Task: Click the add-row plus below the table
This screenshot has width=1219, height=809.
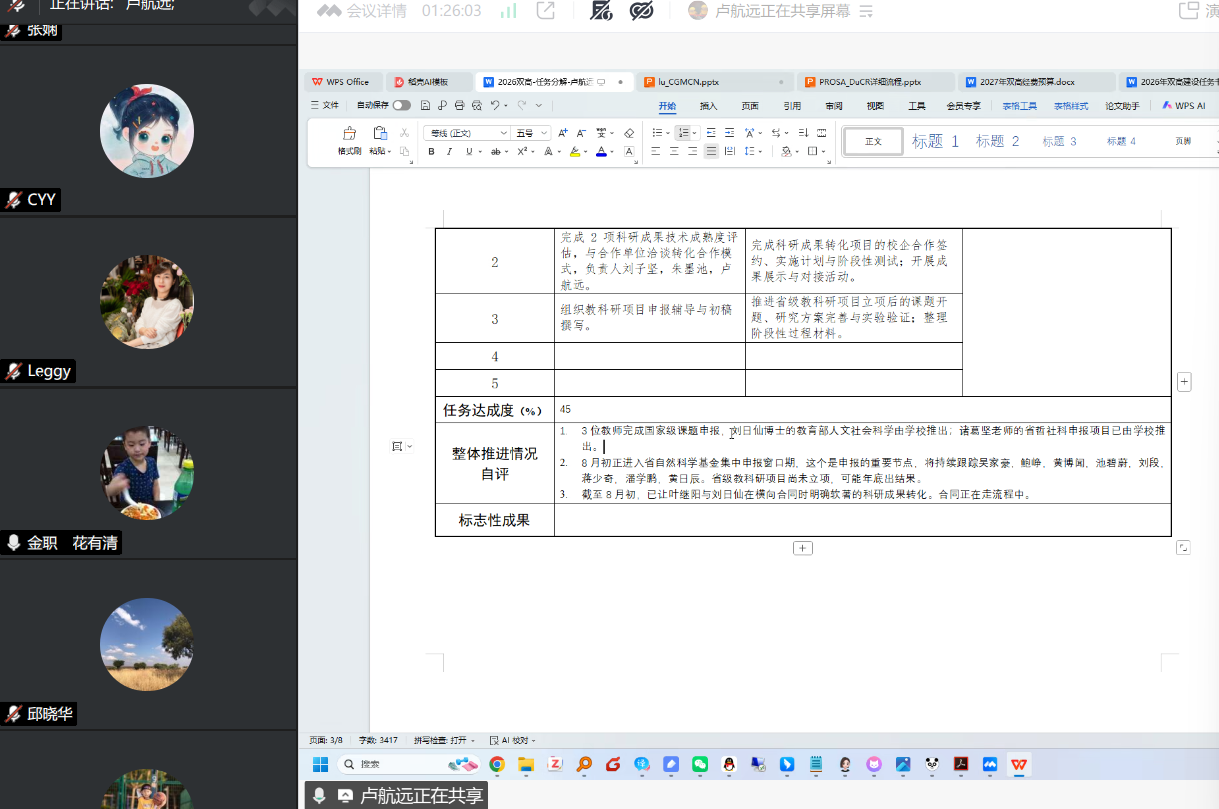Action: (x=802, y=548)
